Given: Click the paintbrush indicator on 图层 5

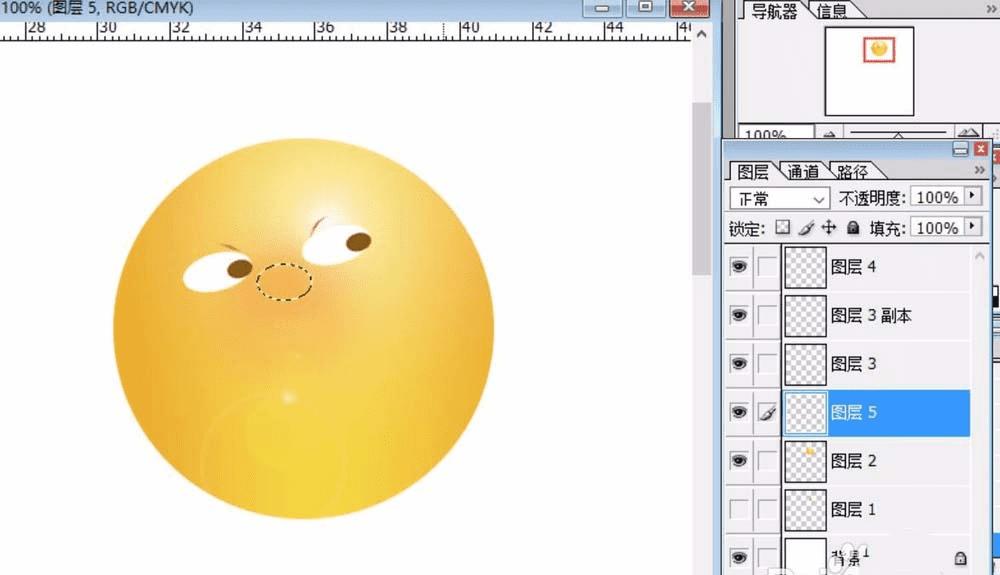Looking at the screenshot, I should (767, 413).
